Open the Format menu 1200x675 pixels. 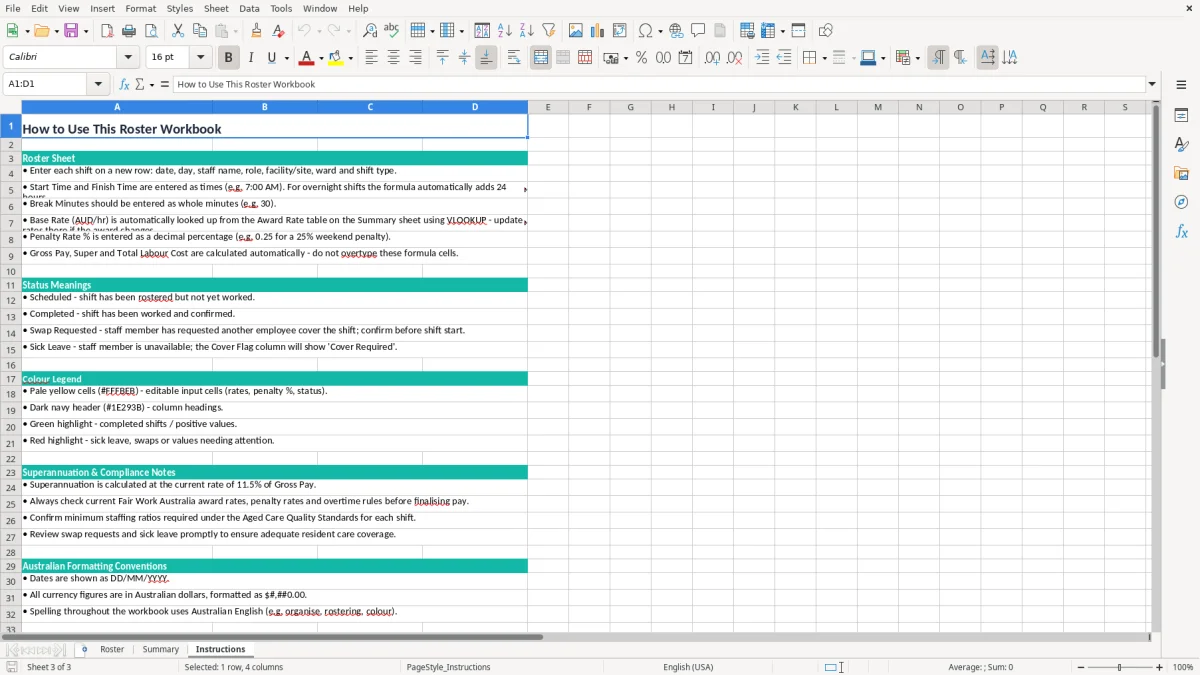click(x=141, y=8)
